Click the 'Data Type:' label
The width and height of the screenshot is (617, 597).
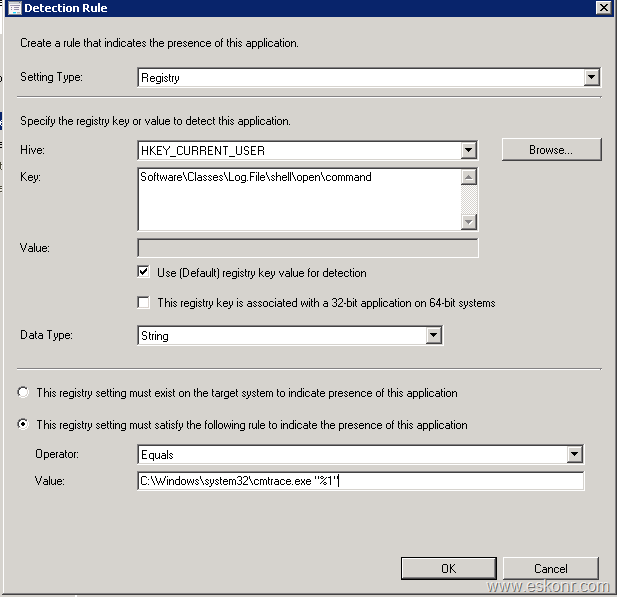[x=46, y=335]
